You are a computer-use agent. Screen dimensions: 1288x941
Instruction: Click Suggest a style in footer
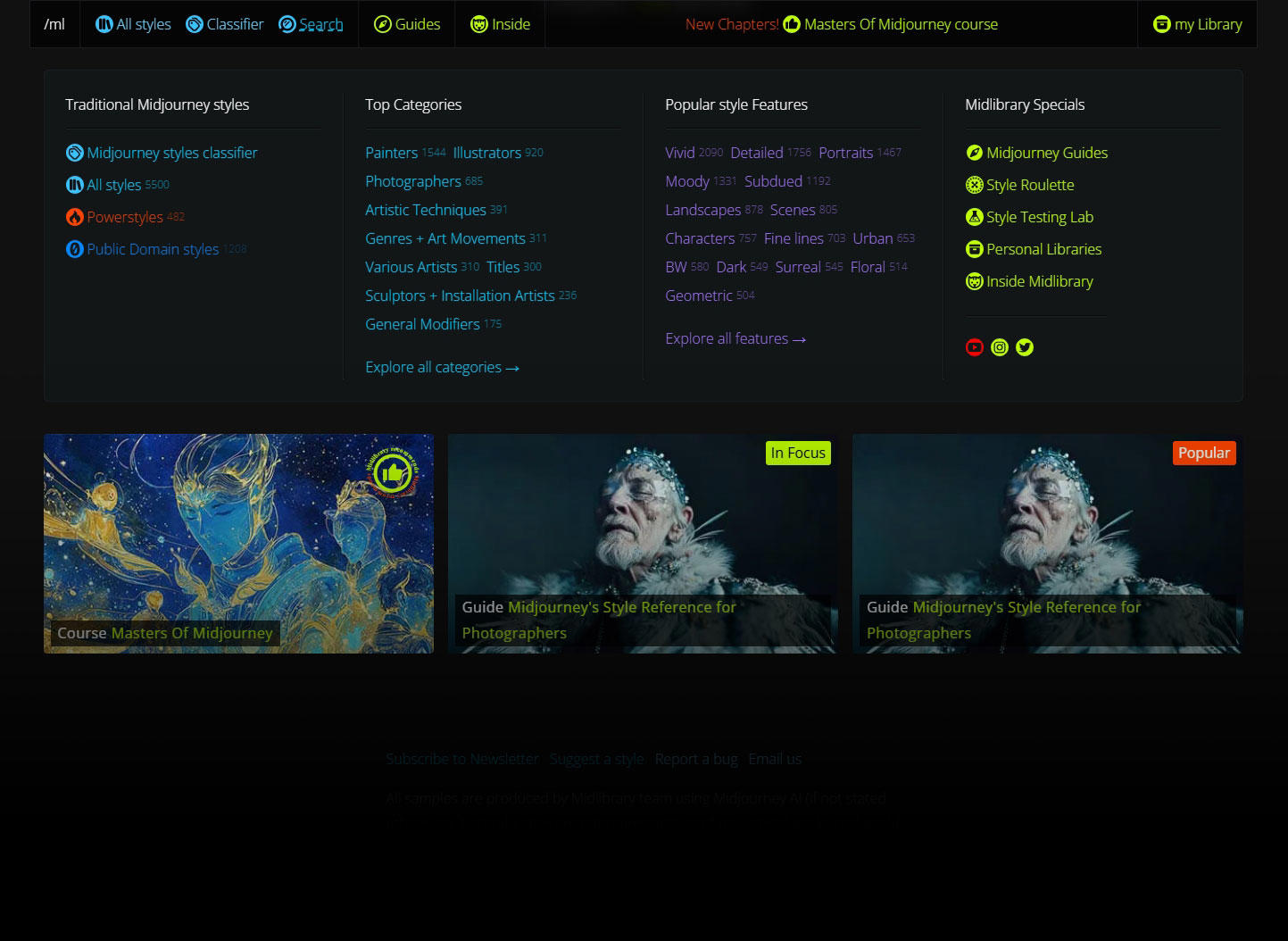click(x=597, y=759)
